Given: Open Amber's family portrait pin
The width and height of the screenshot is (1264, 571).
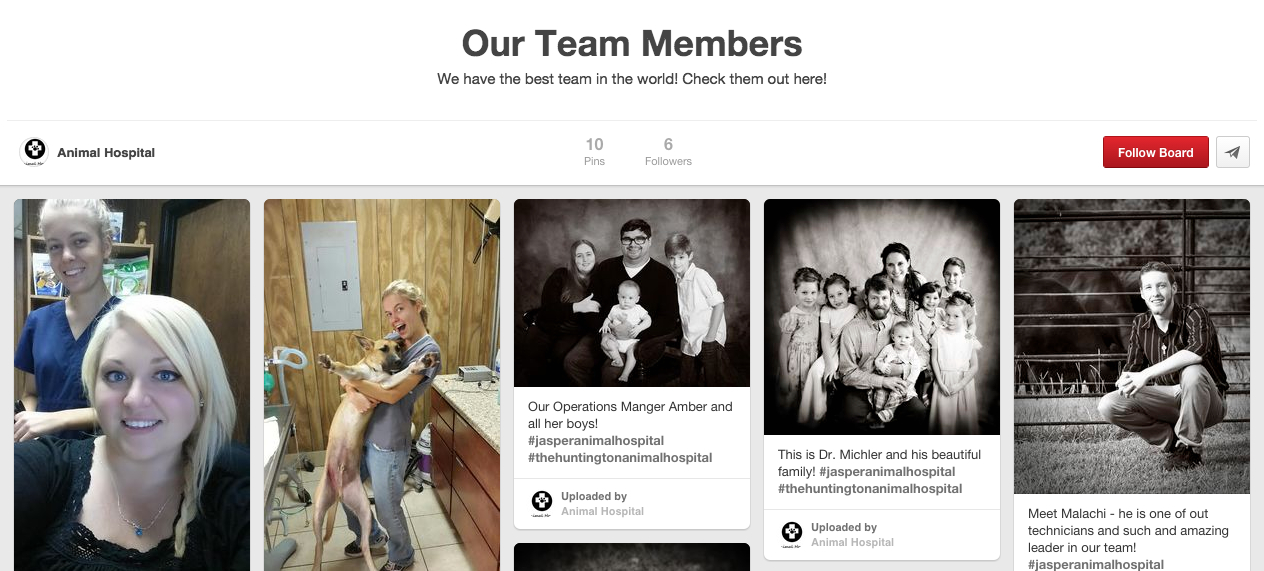Looking at the screenshot, I should pos(632,293).
